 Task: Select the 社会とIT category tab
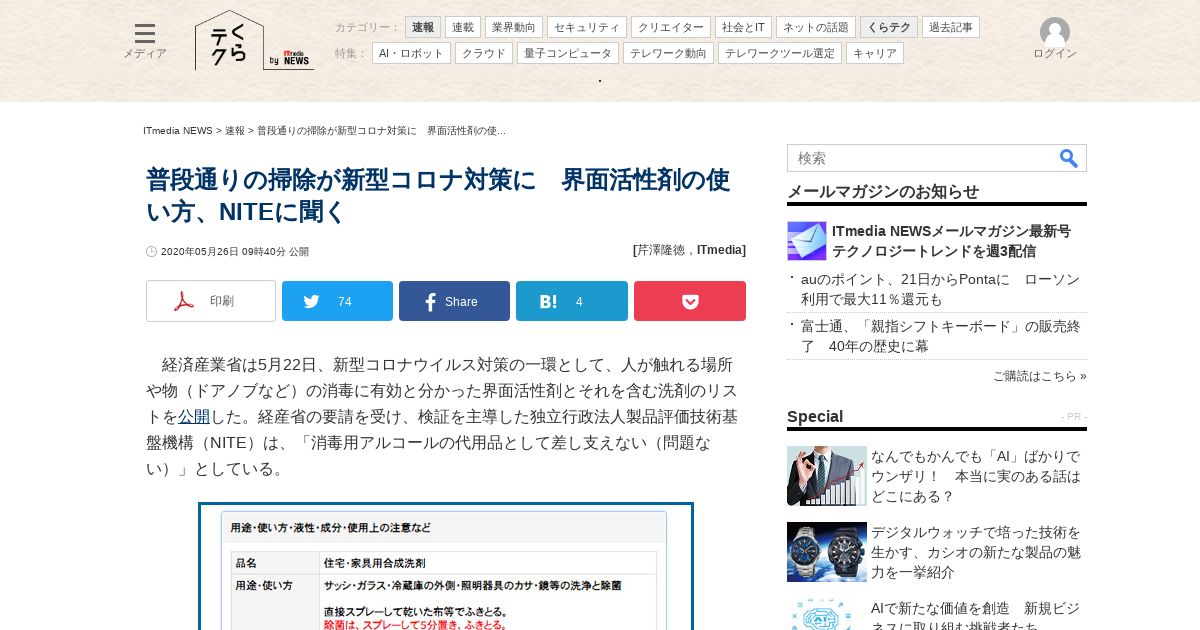tap(744, 27)
